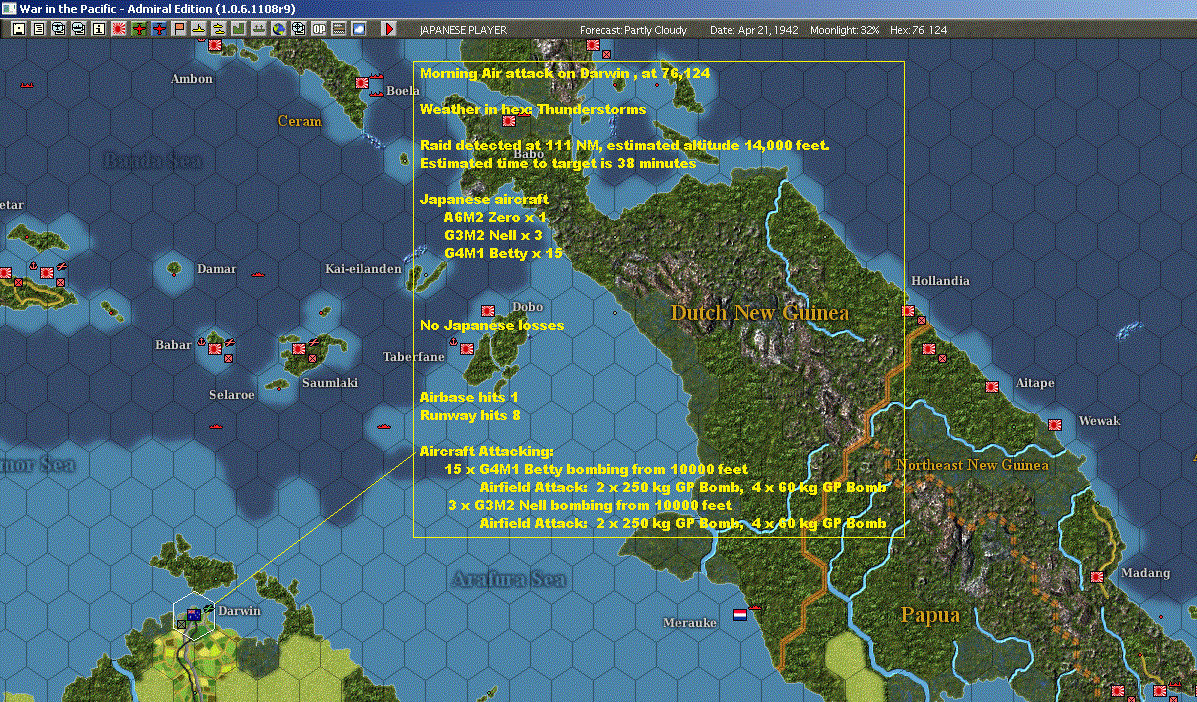Image resolution: width=1197 pixels, height=702 pixels.
Task: Click the red ship icon near Merauke
Action: (755, 608)
